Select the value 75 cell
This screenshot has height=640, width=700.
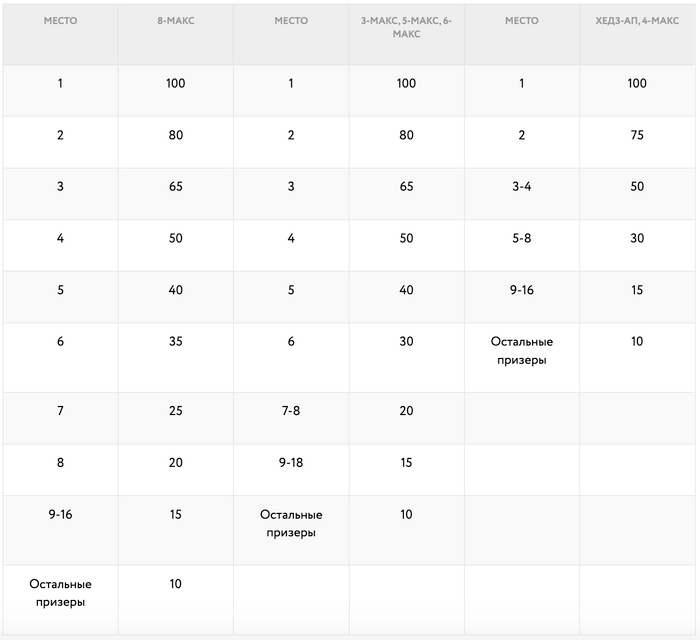point(637,135)
